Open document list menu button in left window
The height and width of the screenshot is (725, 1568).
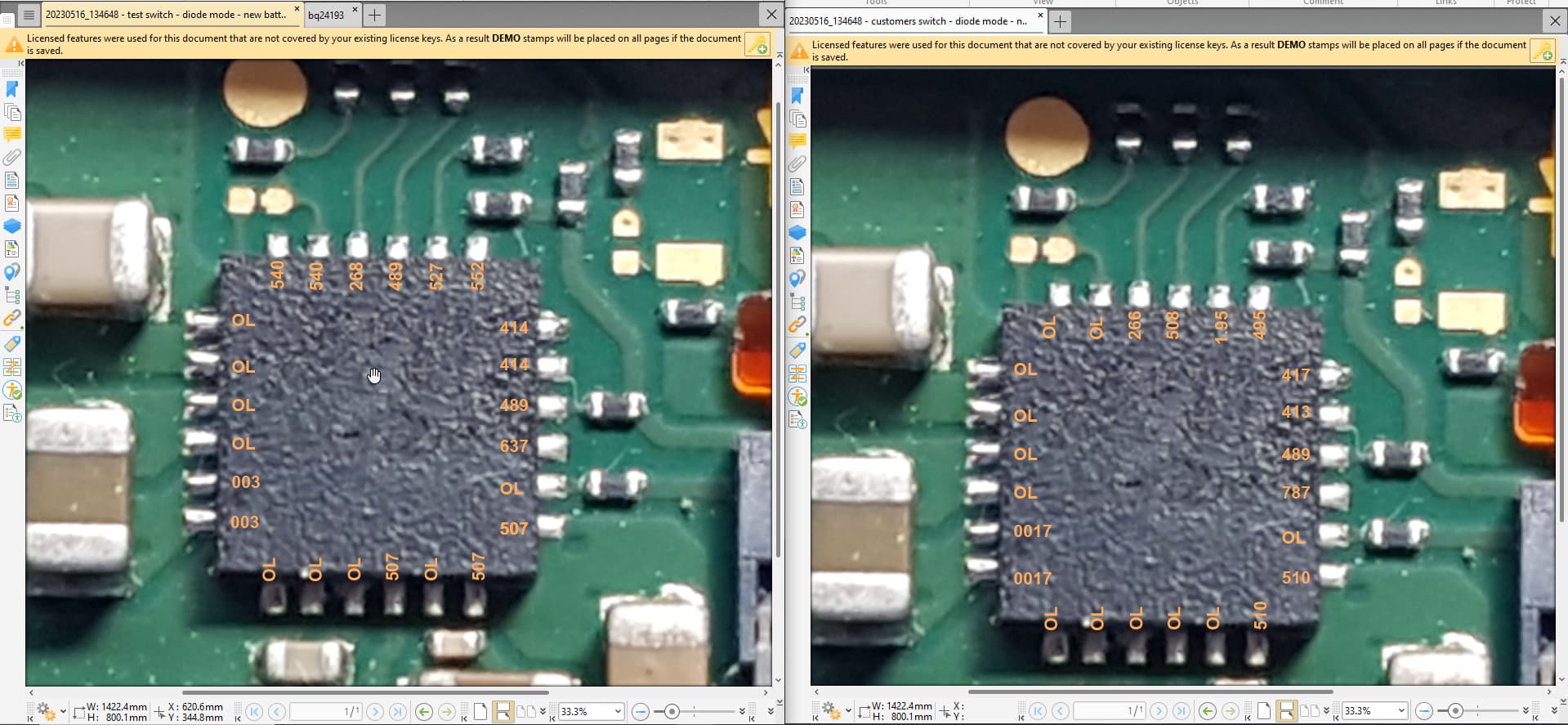(x=29, y=15)
